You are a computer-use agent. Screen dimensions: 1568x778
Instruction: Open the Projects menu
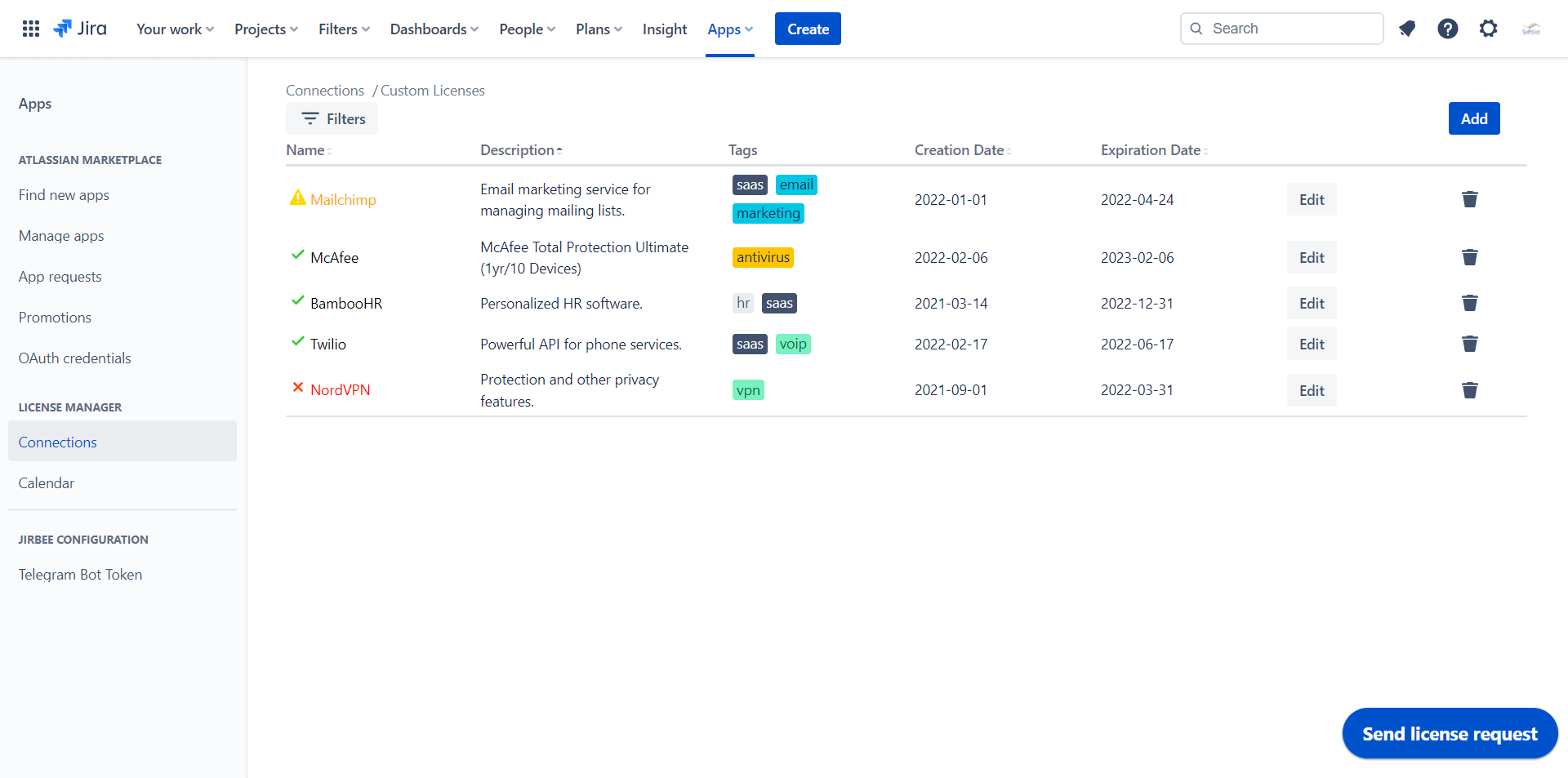coord(265,29)
